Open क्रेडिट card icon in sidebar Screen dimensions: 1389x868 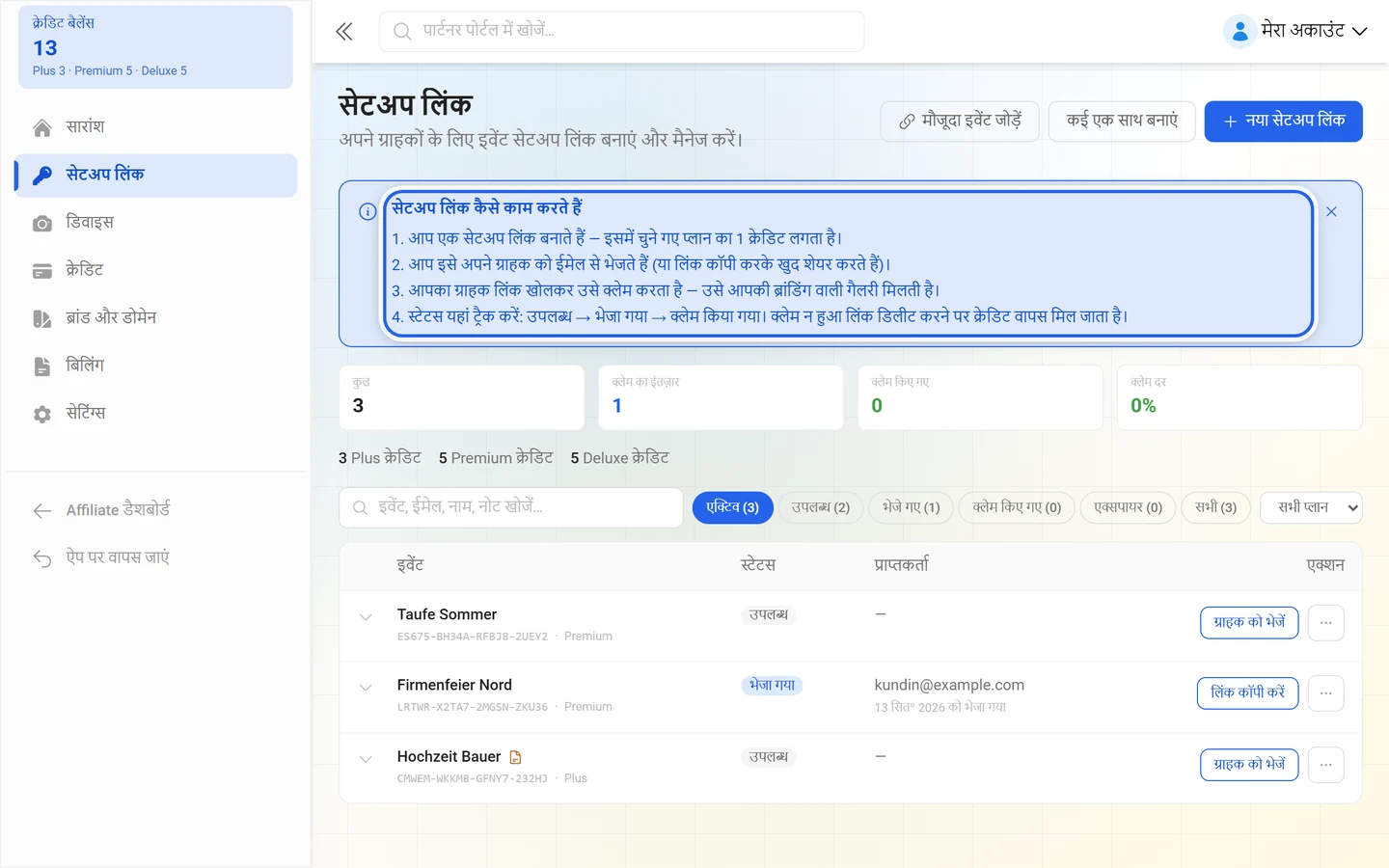[42, 271]
